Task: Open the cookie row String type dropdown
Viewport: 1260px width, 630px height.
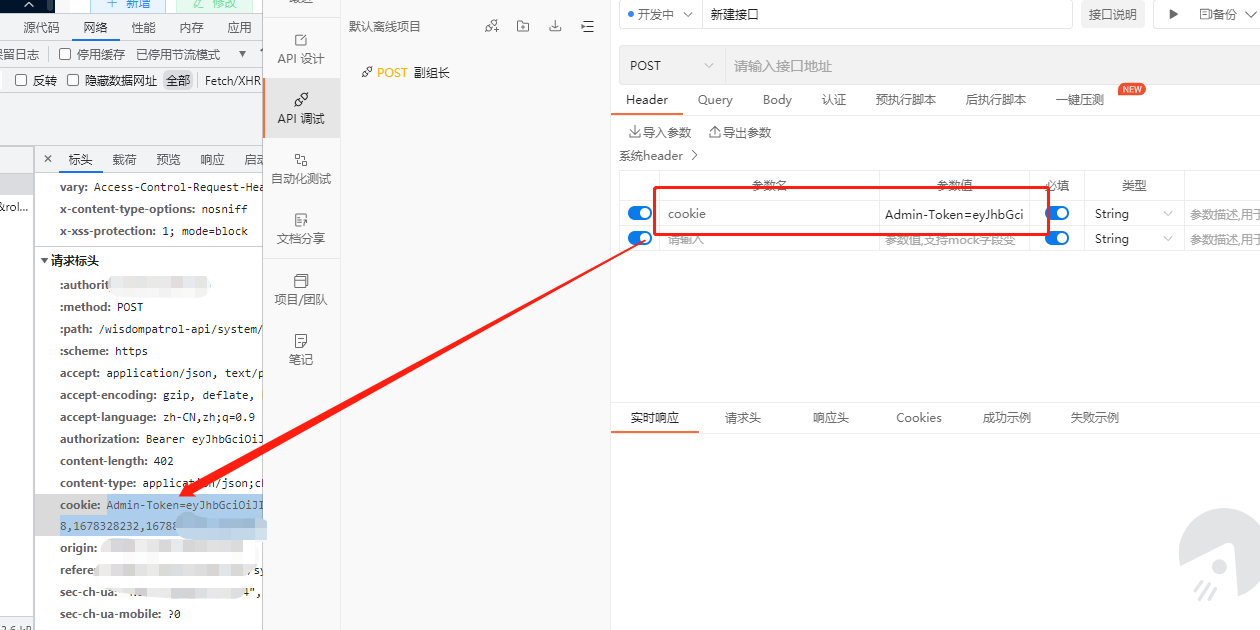Action: [x=1134, y=213]
